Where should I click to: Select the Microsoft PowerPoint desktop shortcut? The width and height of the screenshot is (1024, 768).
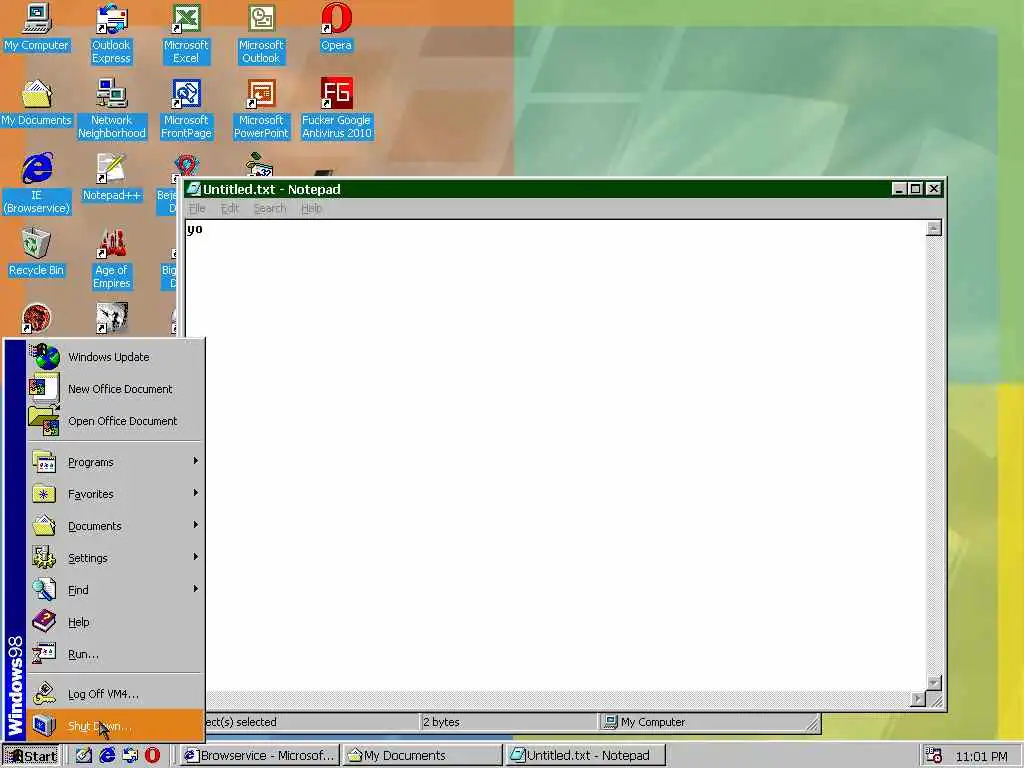click(x=261, y=109)
